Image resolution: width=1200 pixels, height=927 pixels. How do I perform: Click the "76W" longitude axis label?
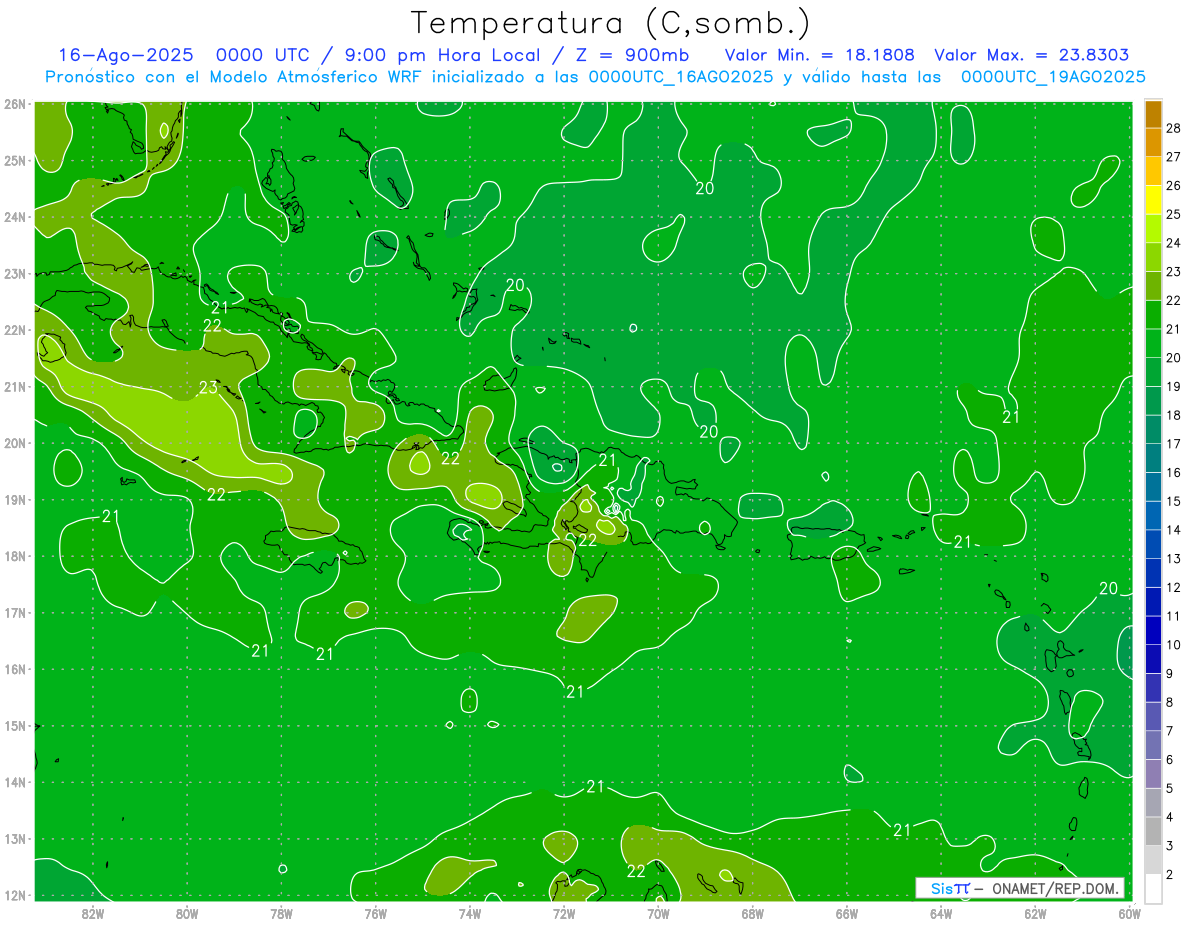coord(375,913)
